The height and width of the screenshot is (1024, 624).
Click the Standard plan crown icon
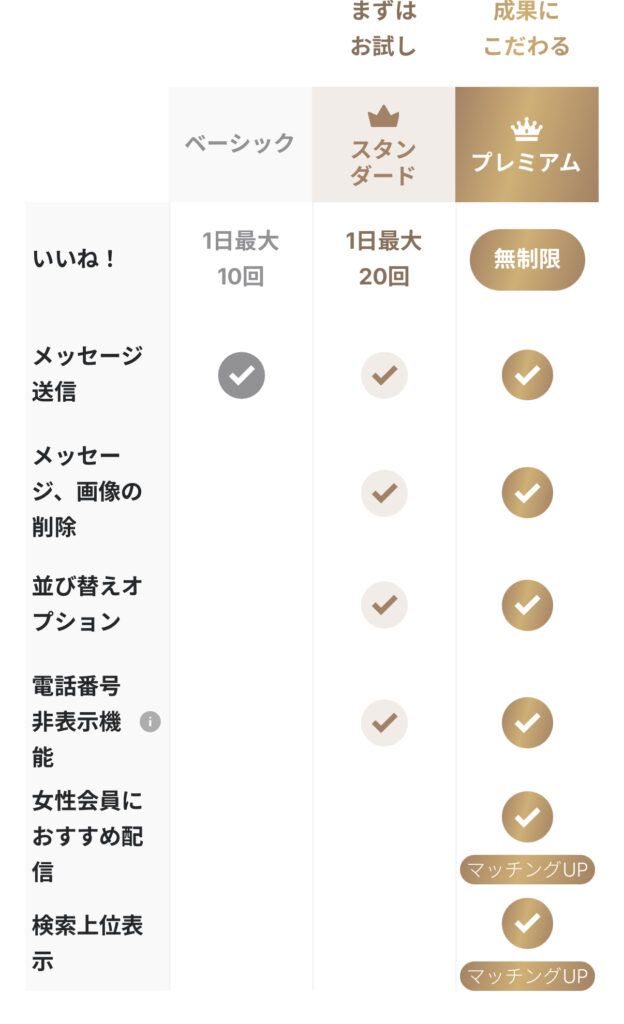(x=383, y=117)
